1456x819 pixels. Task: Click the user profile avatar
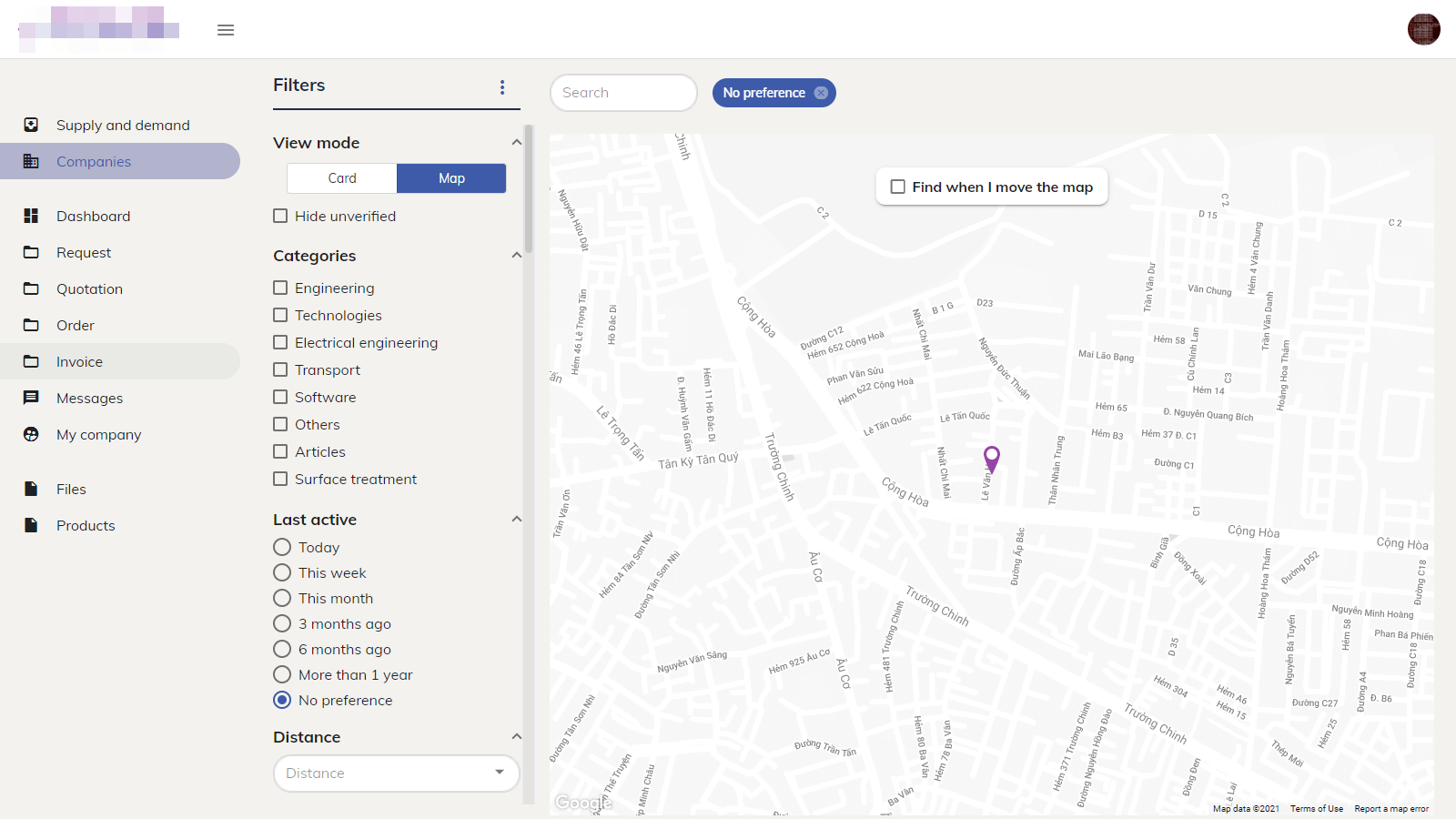(1423, 29)
